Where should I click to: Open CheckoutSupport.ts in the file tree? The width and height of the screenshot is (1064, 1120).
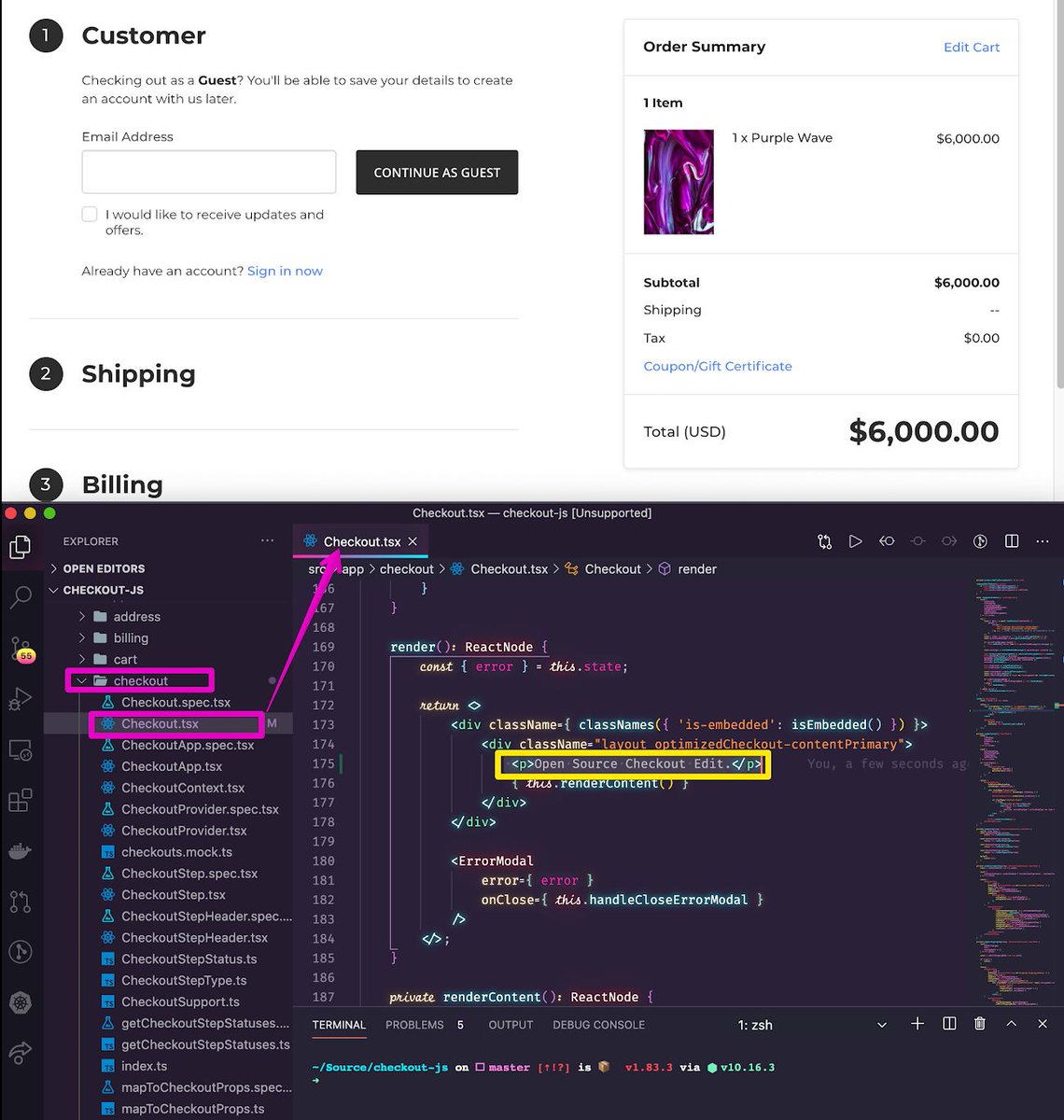pyautogui.click(x=180, y=1001)
